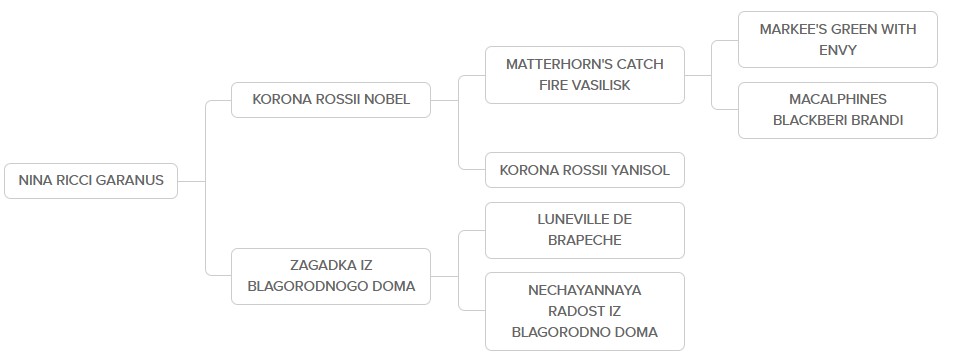This screenshot has width=971, height=360.
Task: Select the NINA RICCI GARANUS root node
Action: [91, 181]
